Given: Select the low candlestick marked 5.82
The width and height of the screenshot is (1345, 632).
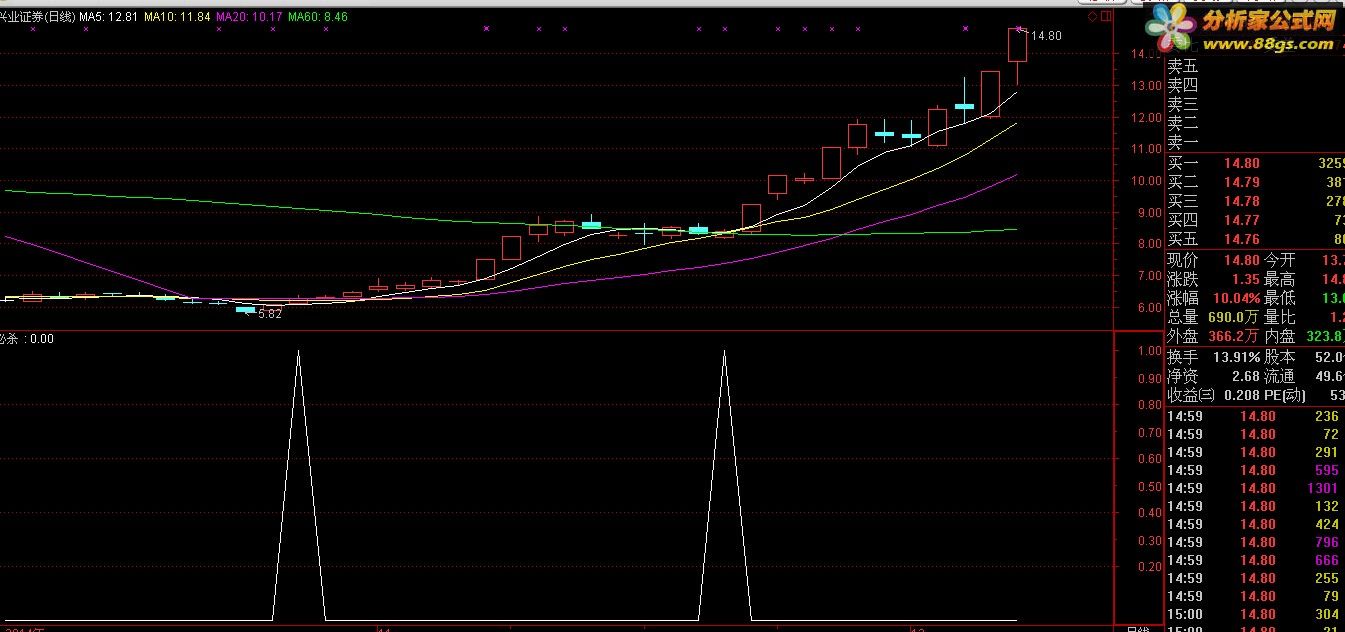Looking at the screenshot, I should (x=245, y=310).
